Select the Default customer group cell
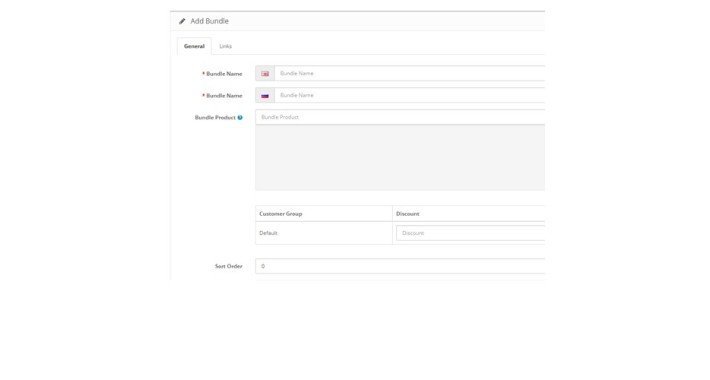The image size is (710, 380). pyautogui.click(x=324, y=233)
